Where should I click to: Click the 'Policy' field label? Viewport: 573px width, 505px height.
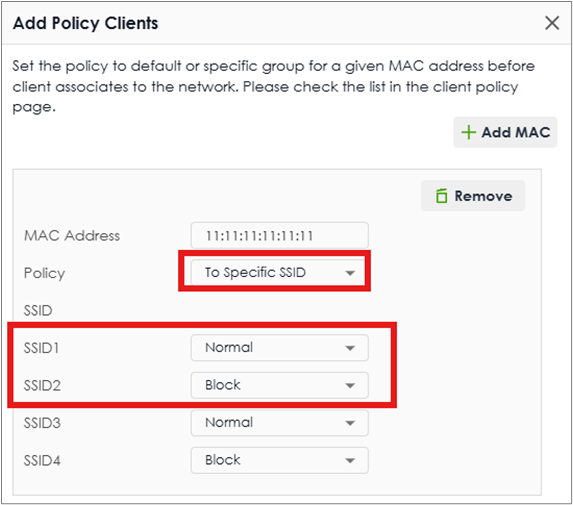tap(44, 273)
